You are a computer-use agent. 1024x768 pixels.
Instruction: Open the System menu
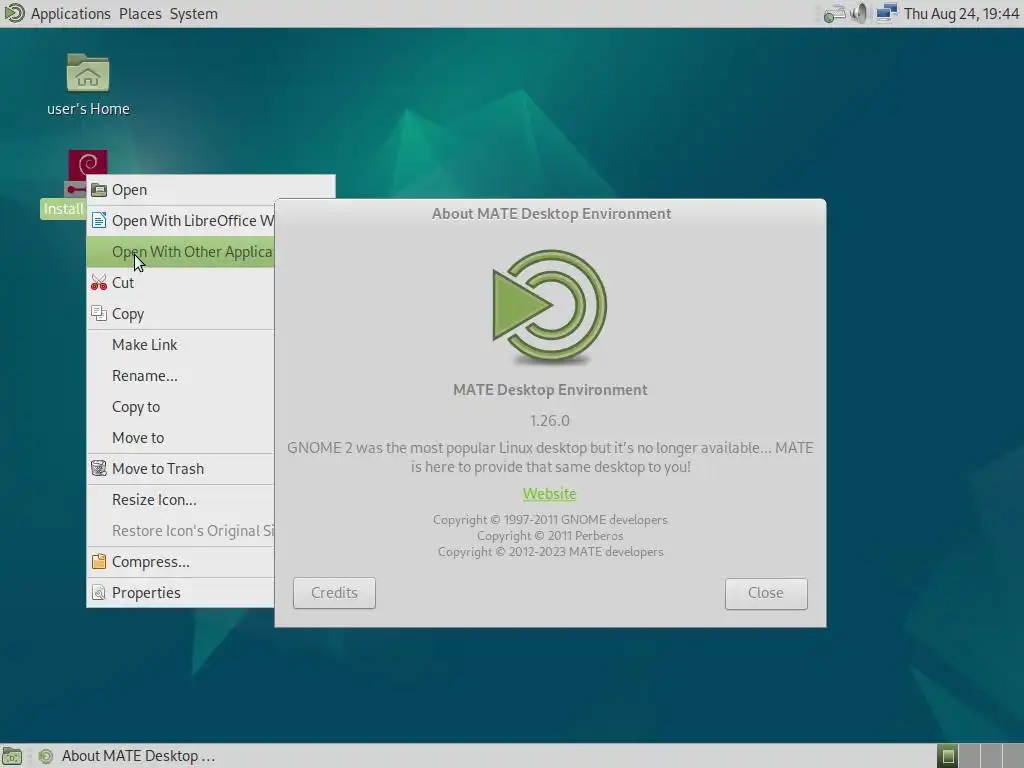tap(193, 14)
